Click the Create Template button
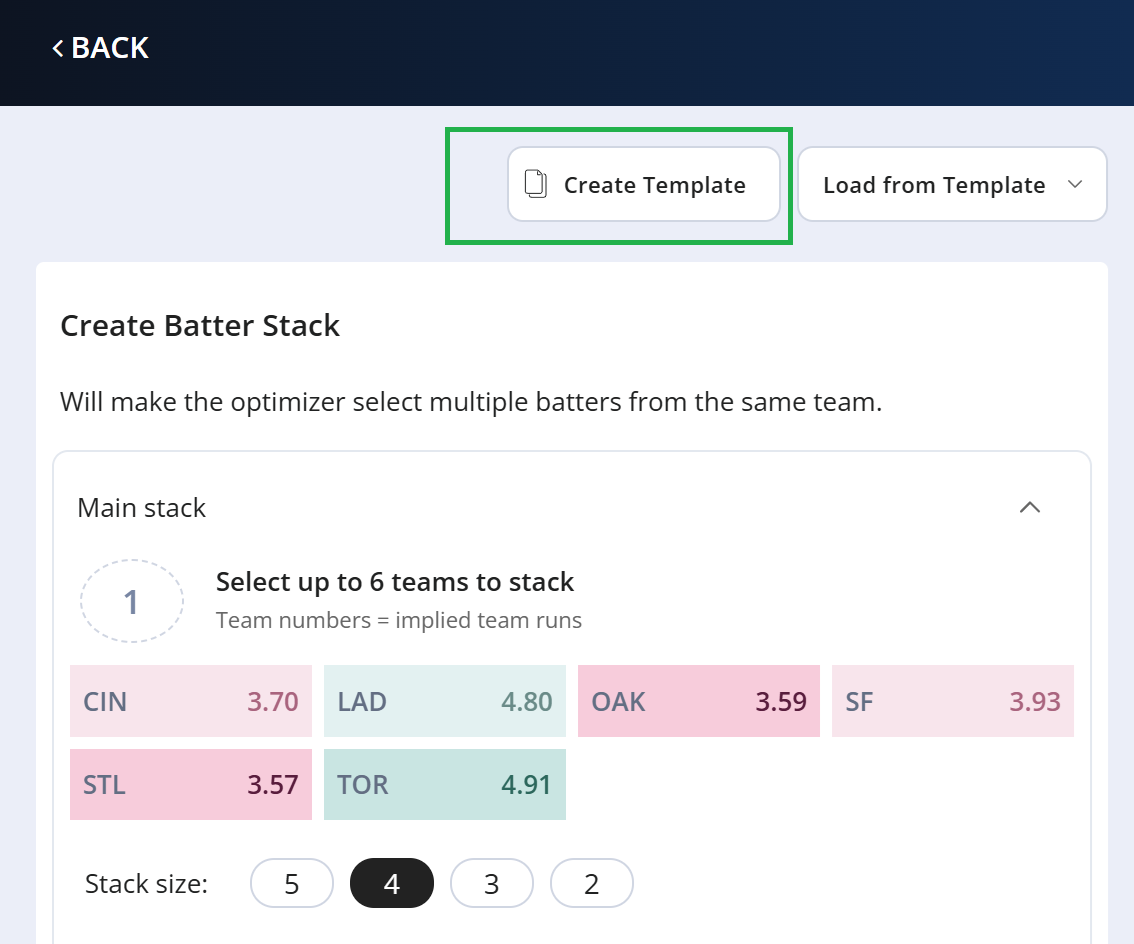 click(644, 184)
